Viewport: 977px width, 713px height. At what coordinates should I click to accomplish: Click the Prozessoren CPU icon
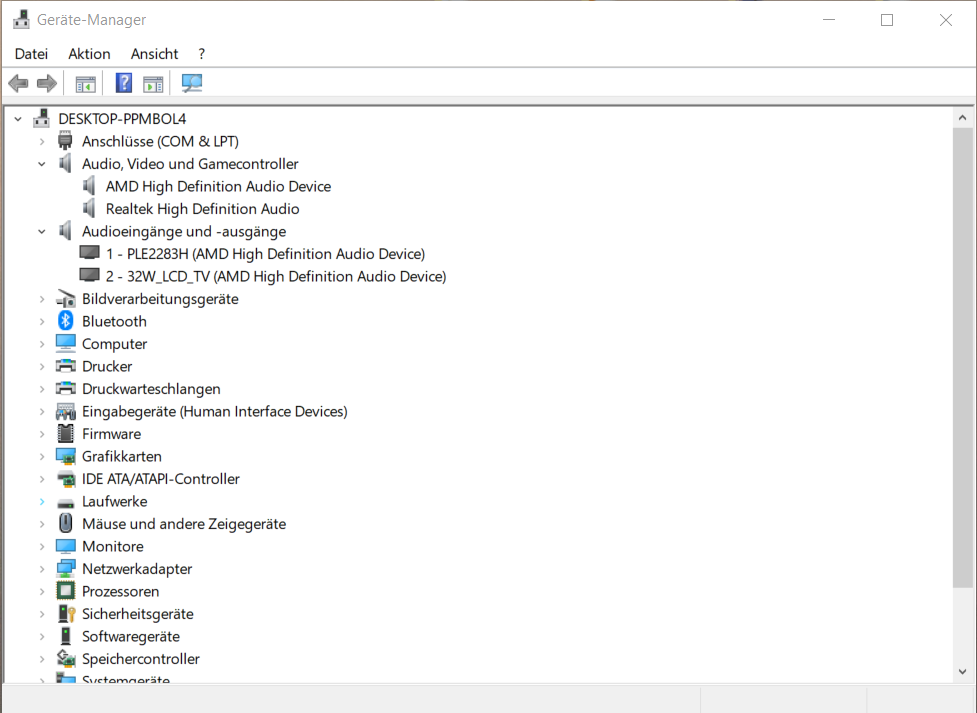tap(65, 591)
